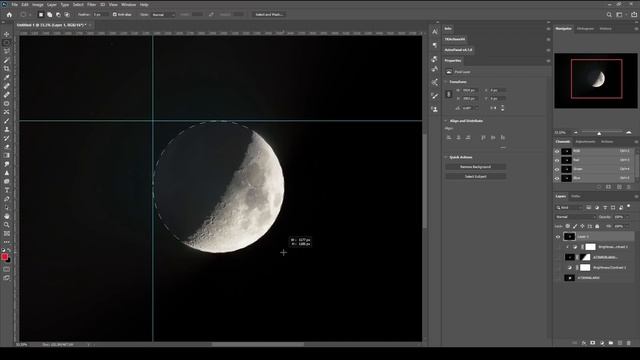Click the Transform width input field
640x360 pixels.
pos(470,90)
